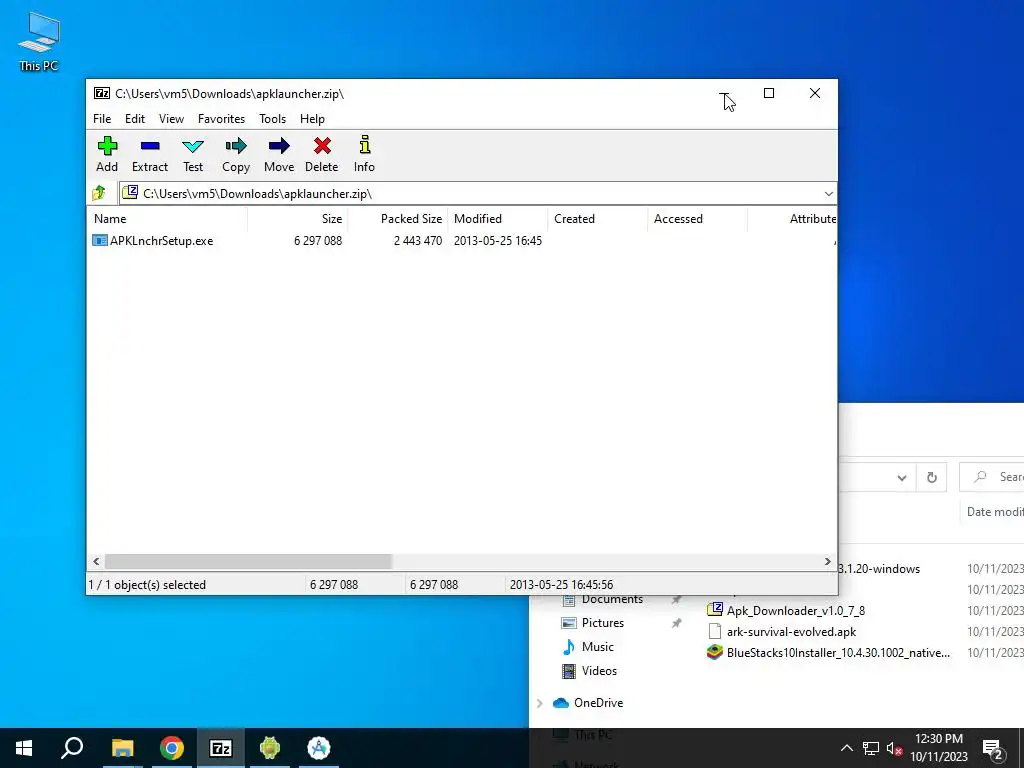Open the Info toolbar button

[364, 154]
